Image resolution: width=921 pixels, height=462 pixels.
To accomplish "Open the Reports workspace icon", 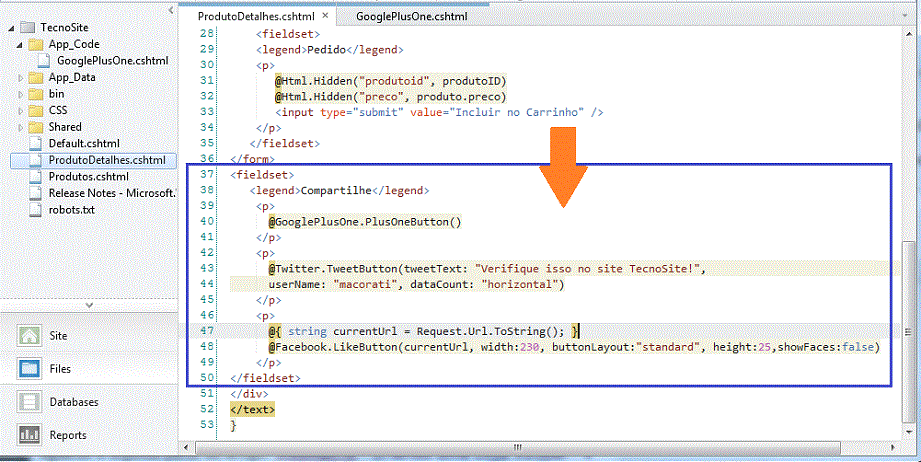I will 29,435.
